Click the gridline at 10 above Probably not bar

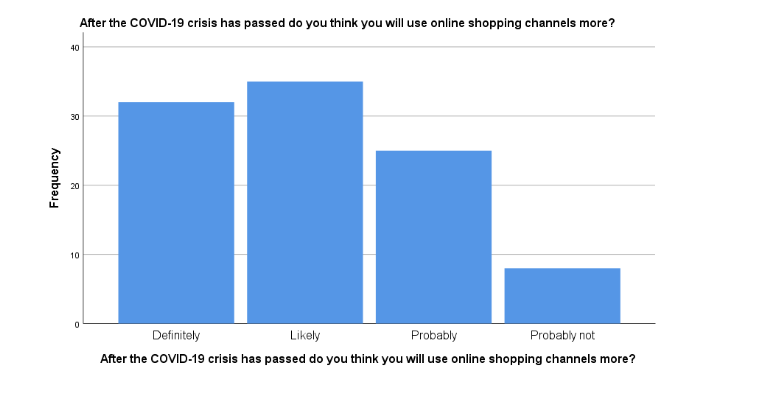pyautogui.click(x=562, y=254)
